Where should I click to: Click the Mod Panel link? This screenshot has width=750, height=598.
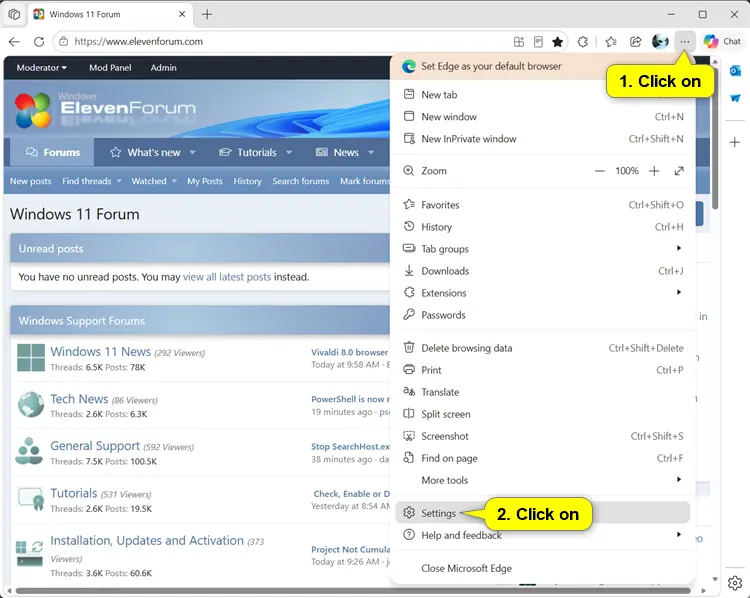(x=110, y=68)
